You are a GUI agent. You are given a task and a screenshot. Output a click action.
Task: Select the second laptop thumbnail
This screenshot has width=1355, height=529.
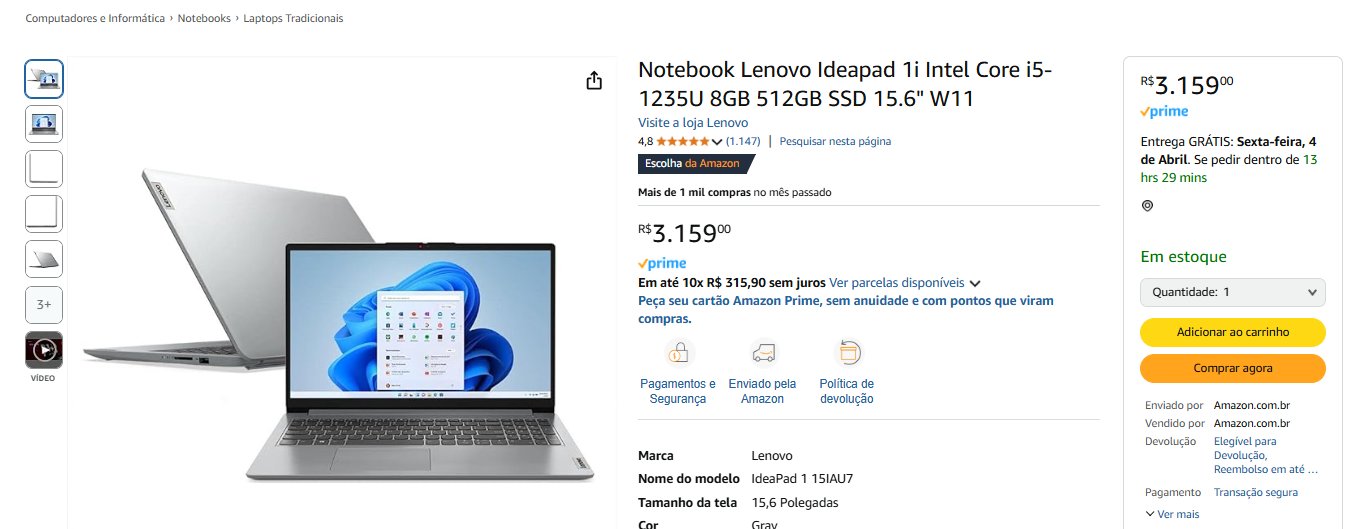tap(44, 124)
